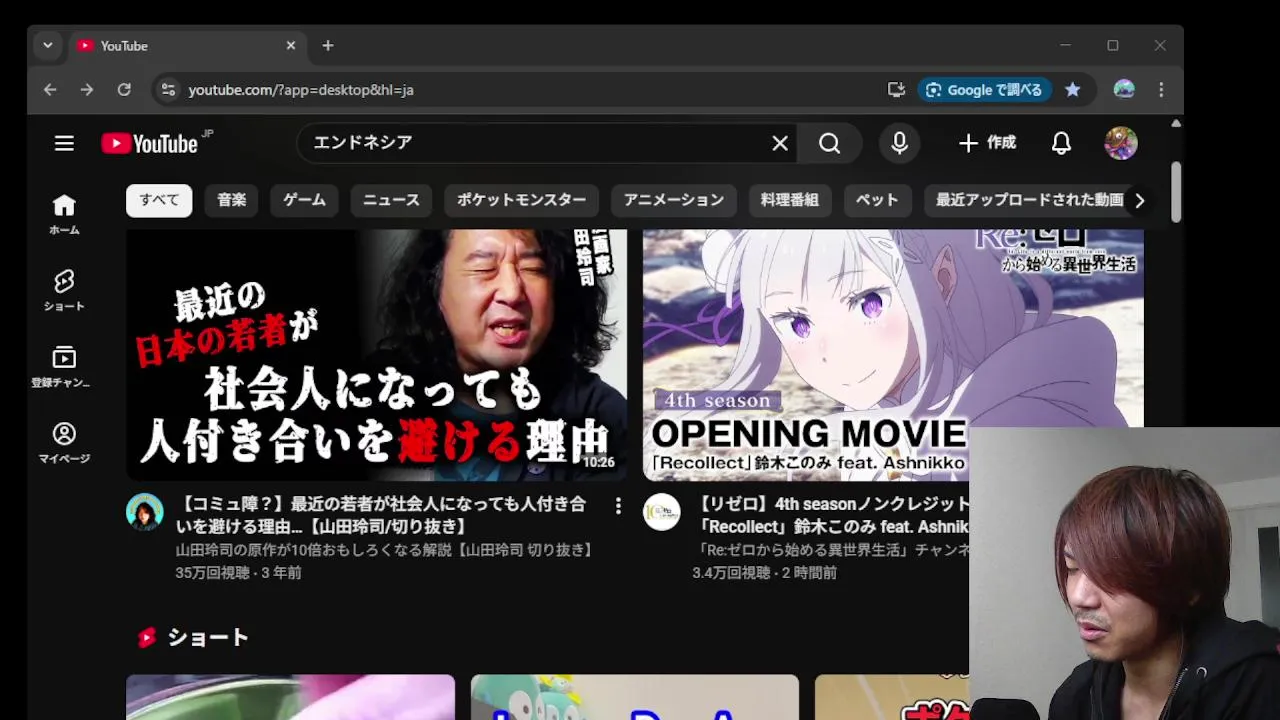This screenshot has width=1280, height=720.
Task: Show more filter chips with the right arrow
Action: pyautogui.click(x=1139, y=200)
